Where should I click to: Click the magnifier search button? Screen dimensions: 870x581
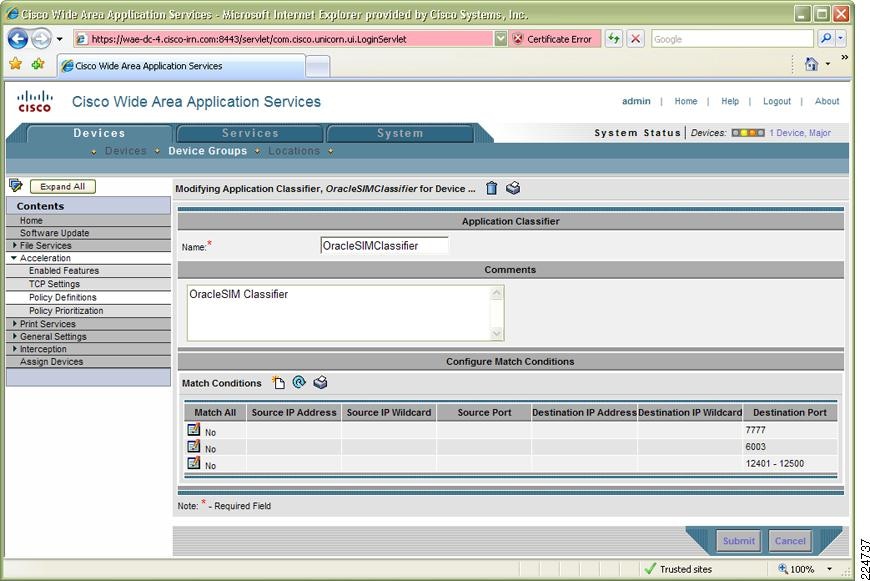tap(826, 39)
